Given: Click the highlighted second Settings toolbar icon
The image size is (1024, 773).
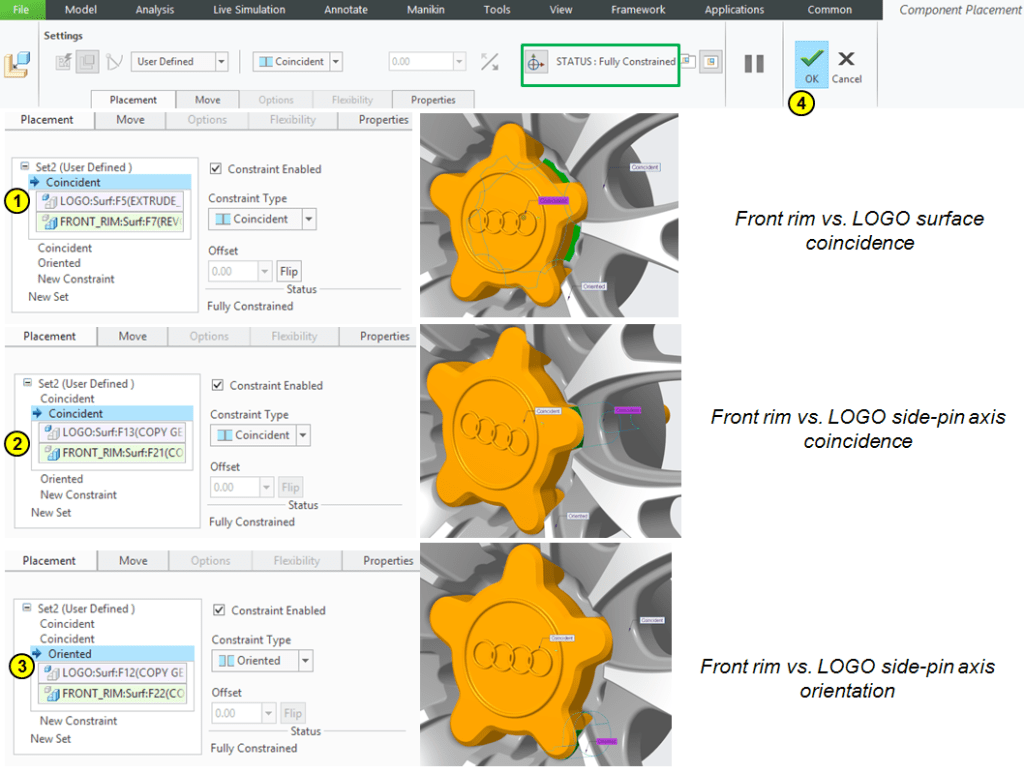Looking at the screenshot, I should pyautogui.click(x=88, y=62).
